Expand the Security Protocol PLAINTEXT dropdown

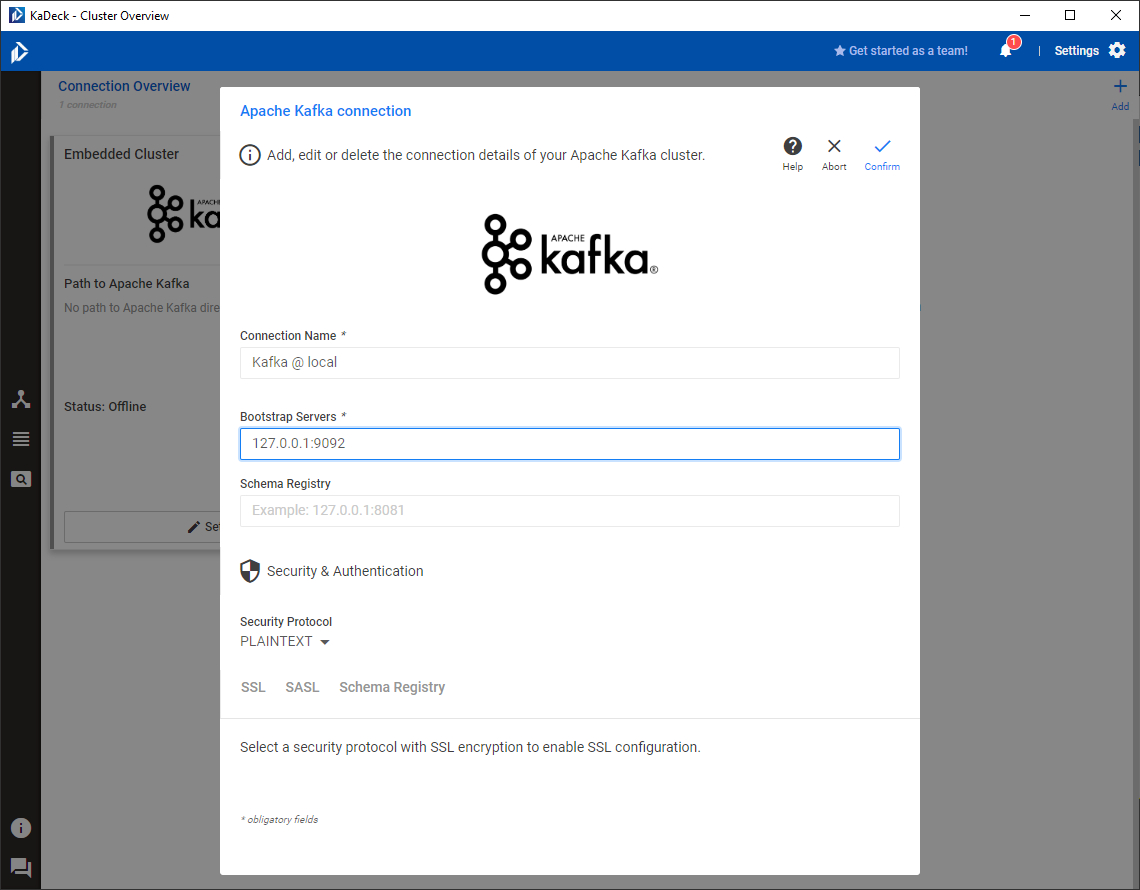click(285, 641)
